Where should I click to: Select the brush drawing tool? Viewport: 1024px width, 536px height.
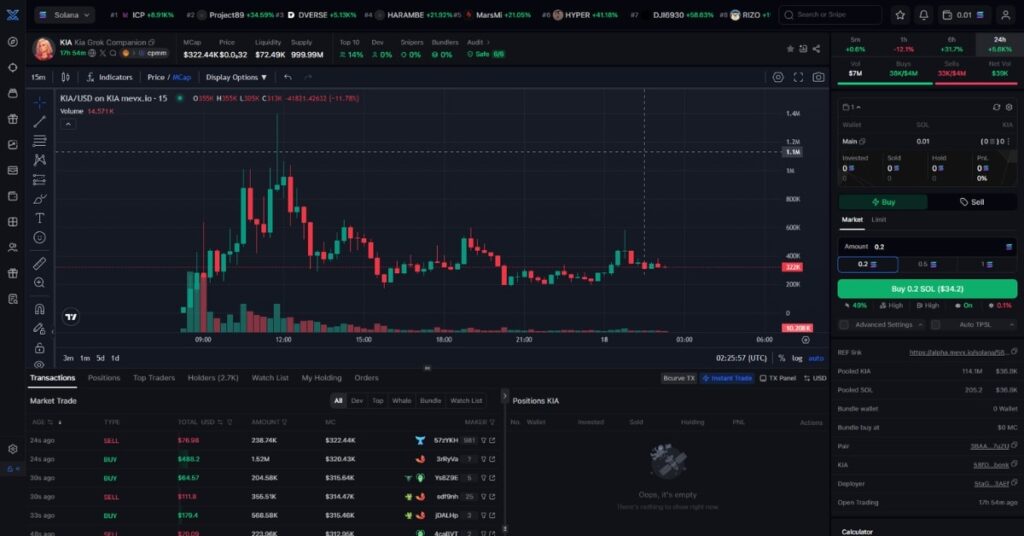point(39,198)
